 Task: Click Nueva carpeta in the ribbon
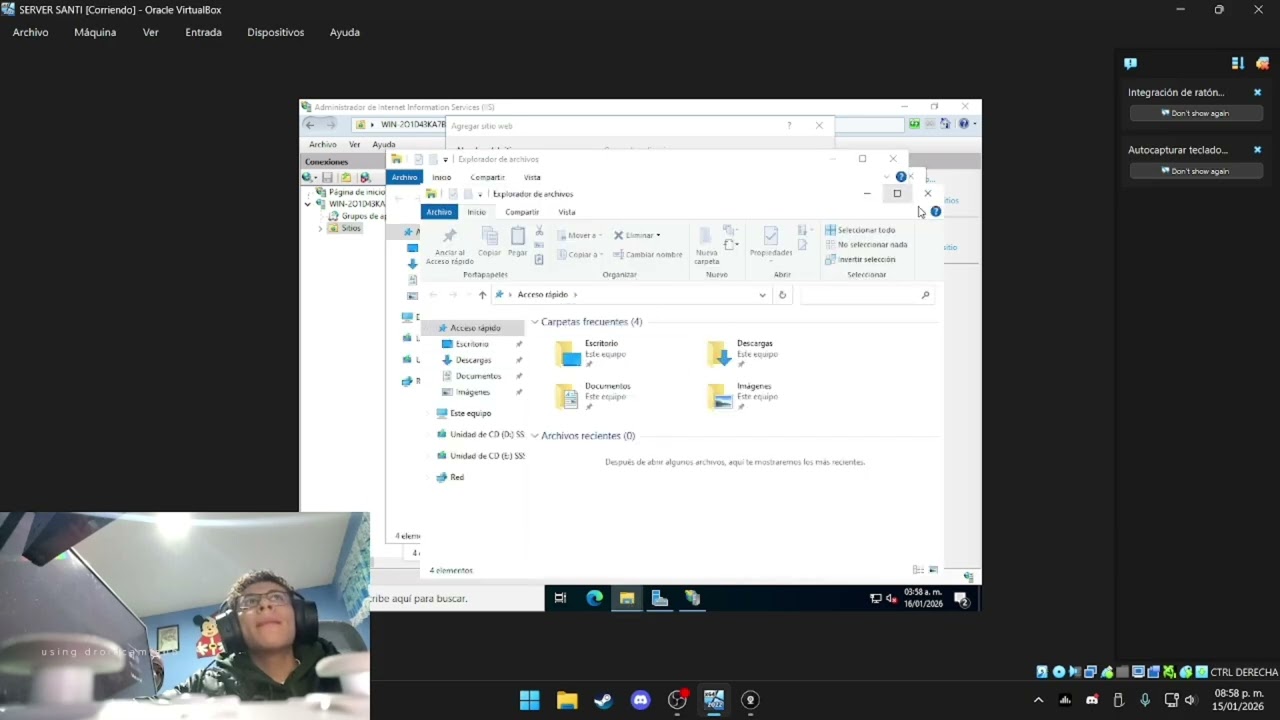pos(706,245)
